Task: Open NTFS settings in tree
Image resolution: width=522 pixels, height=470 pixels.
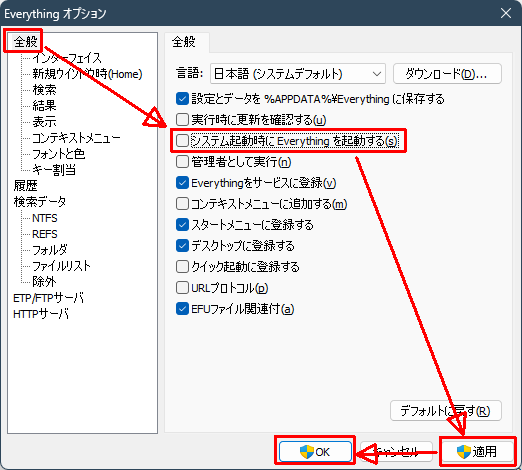Action: (45, 218)
